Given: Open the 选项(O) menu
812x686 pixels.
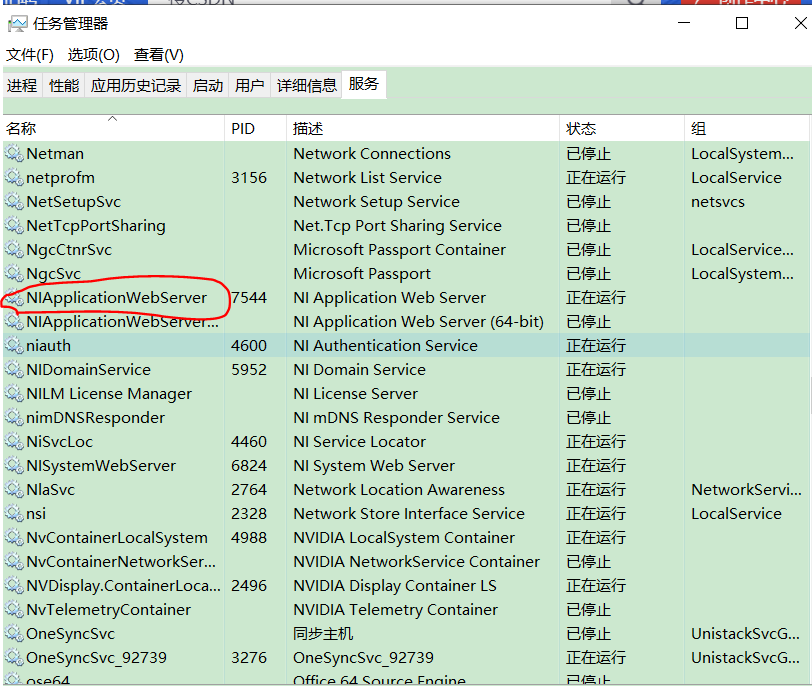Looking at the screenshot, I should (93, 55).
